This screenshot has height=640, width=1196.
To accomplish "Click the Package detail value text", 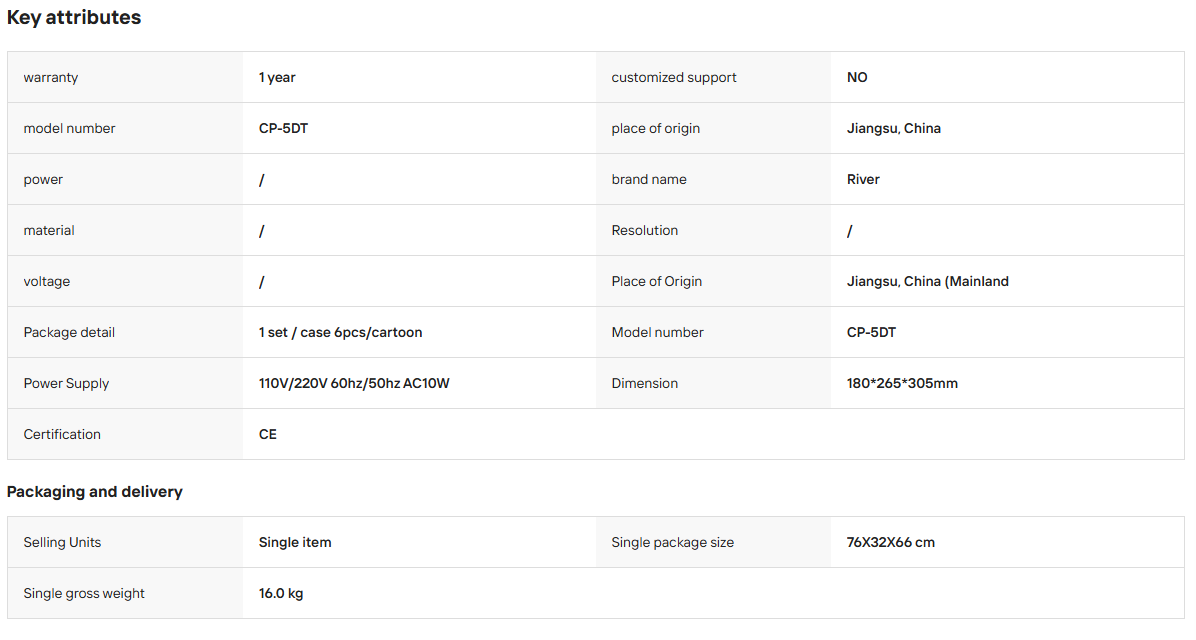I will [x=340, y=333].
